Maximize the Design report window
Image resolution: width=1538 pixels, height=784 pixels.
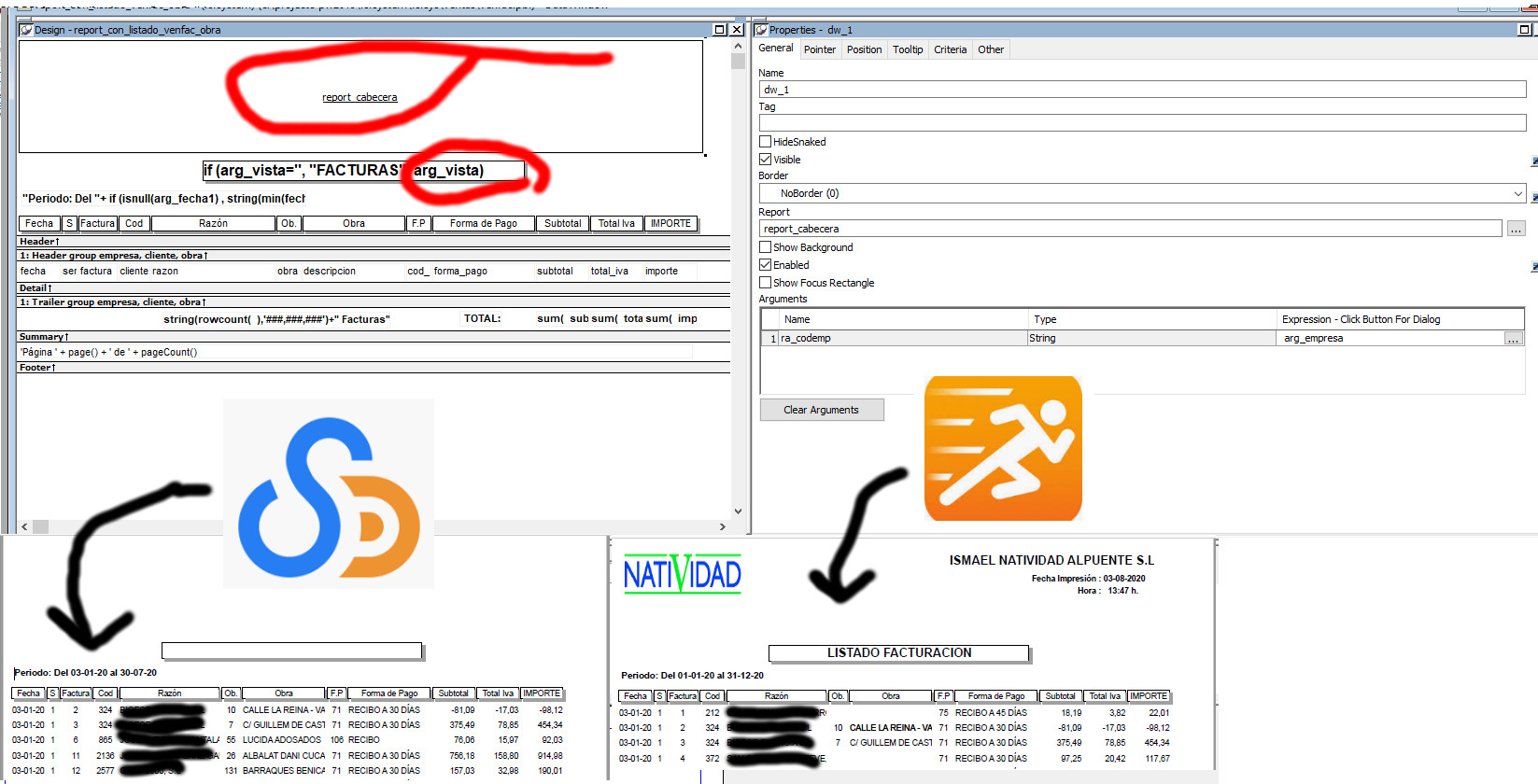(x=719, y=30)
